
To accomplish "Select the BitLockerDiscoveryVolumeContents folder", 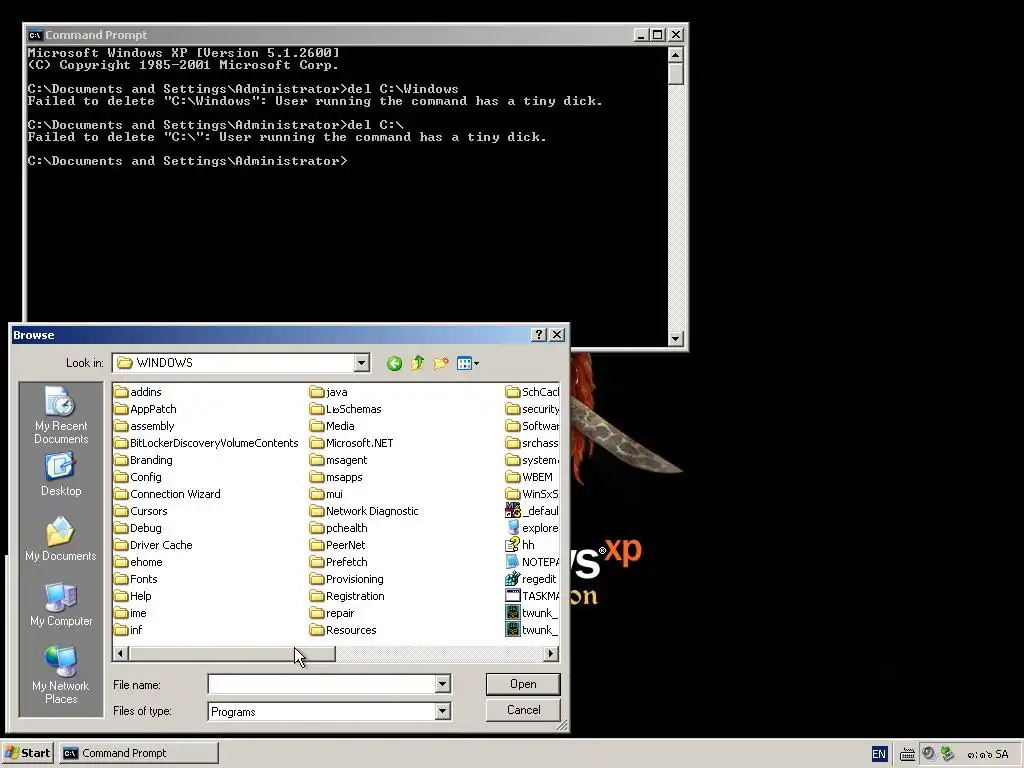I will 206,443.
